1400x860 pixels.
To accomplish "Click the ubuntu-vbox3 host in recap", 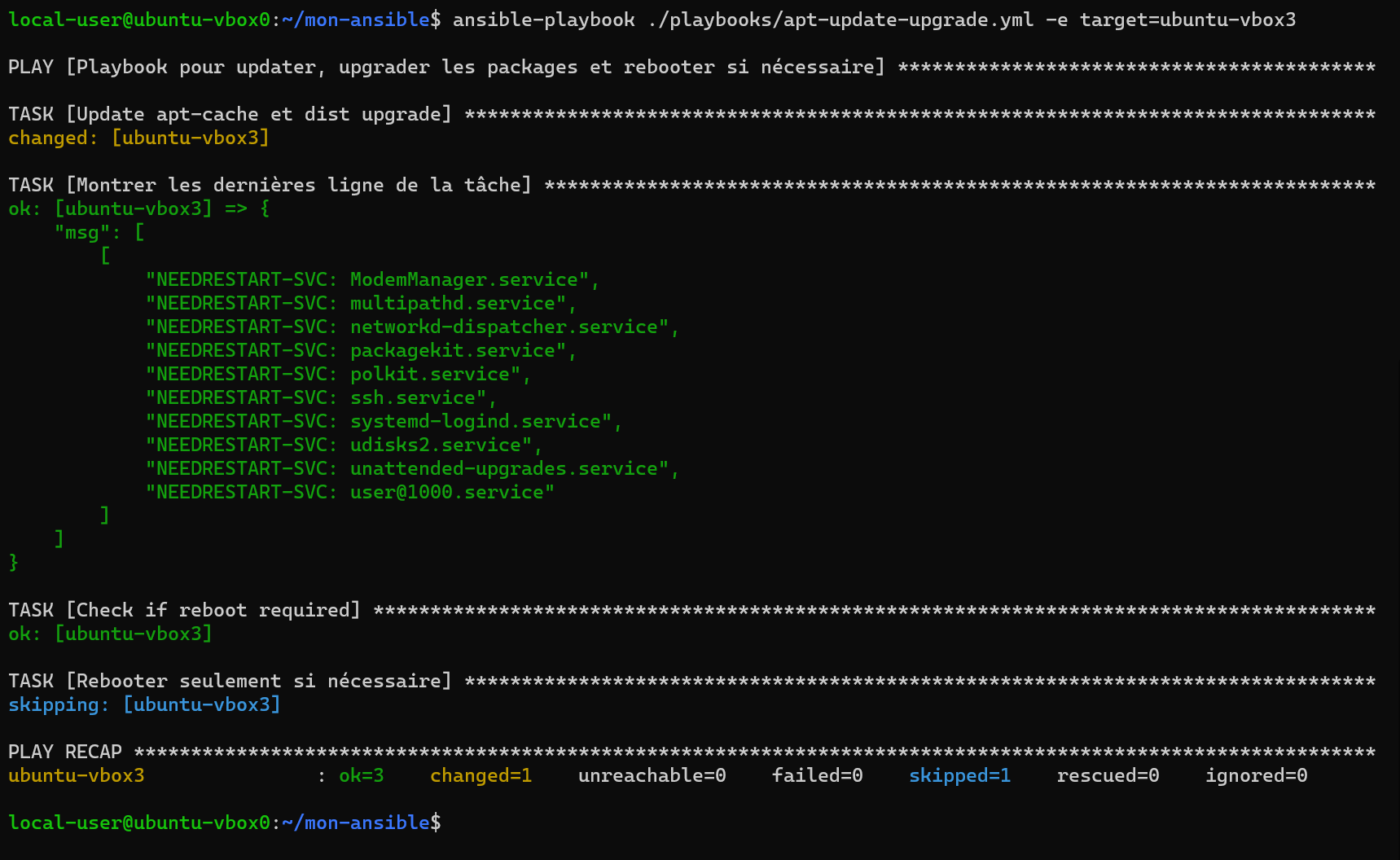I will click(x=77, y=775).
